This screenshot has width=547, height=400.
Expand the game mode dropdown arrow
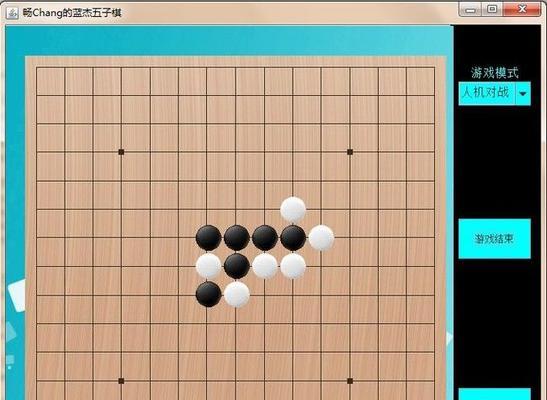point(523,93)
